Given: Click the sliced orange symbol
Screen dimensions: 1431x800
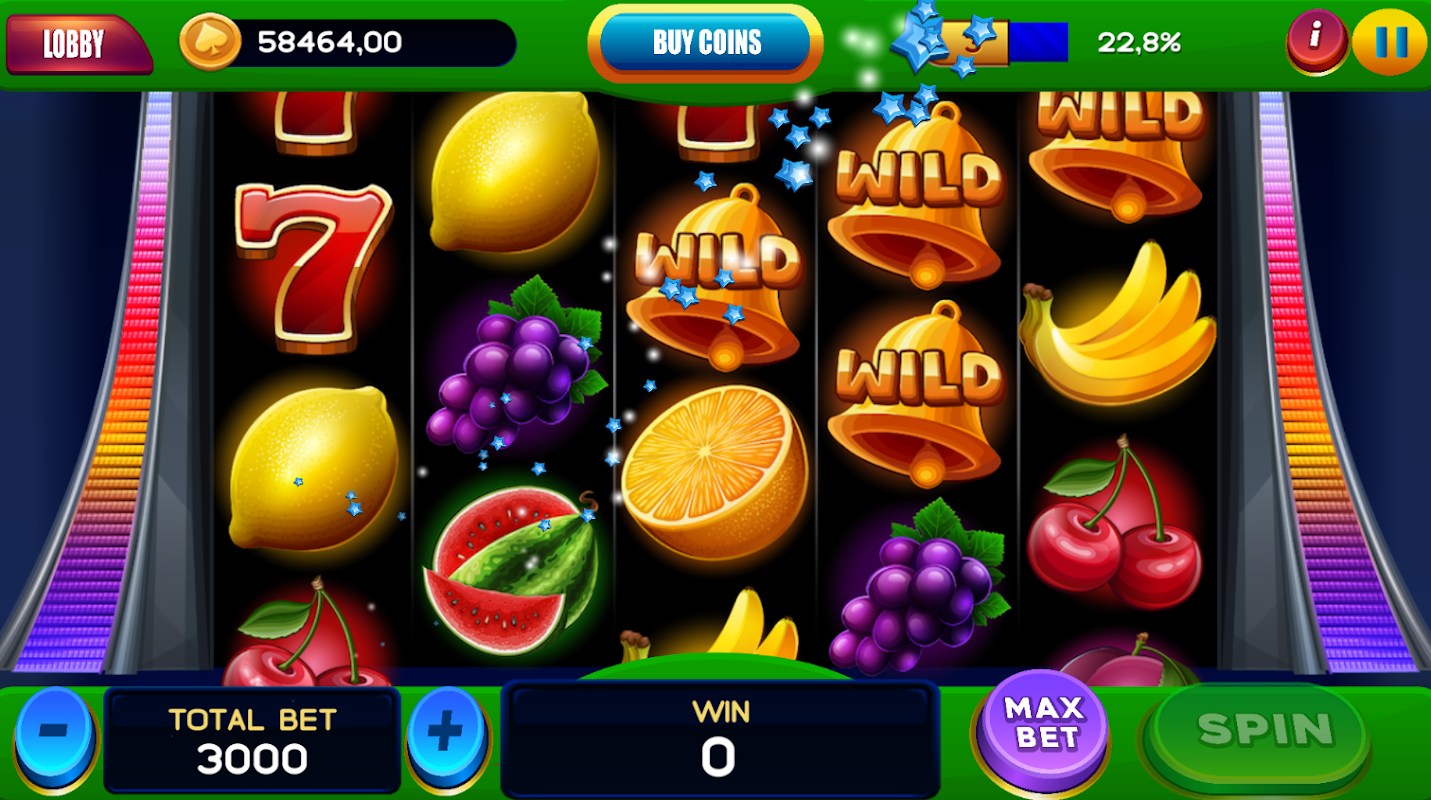Looking at the screenshot, I should (x=714, y=472).
